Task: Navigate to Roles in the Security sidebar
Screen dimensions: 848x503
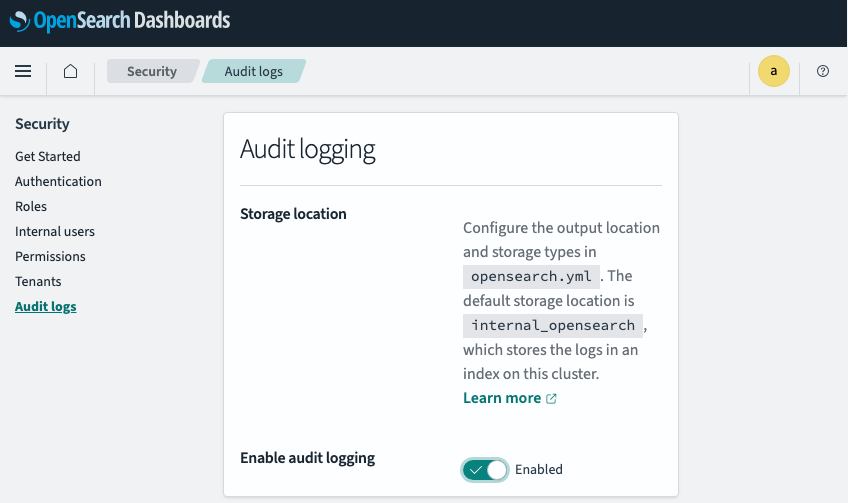Action: click(x=31, y=206)
